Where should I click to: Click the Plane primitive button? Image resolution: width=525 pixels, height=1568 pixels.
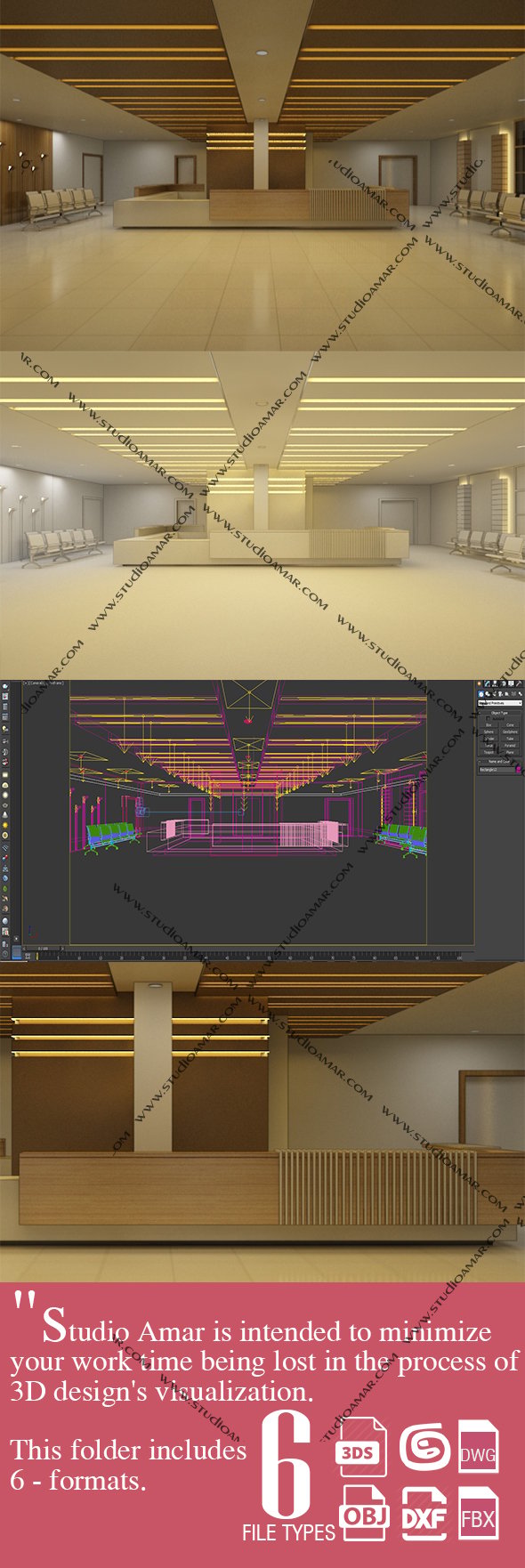(x=510, y=752)
